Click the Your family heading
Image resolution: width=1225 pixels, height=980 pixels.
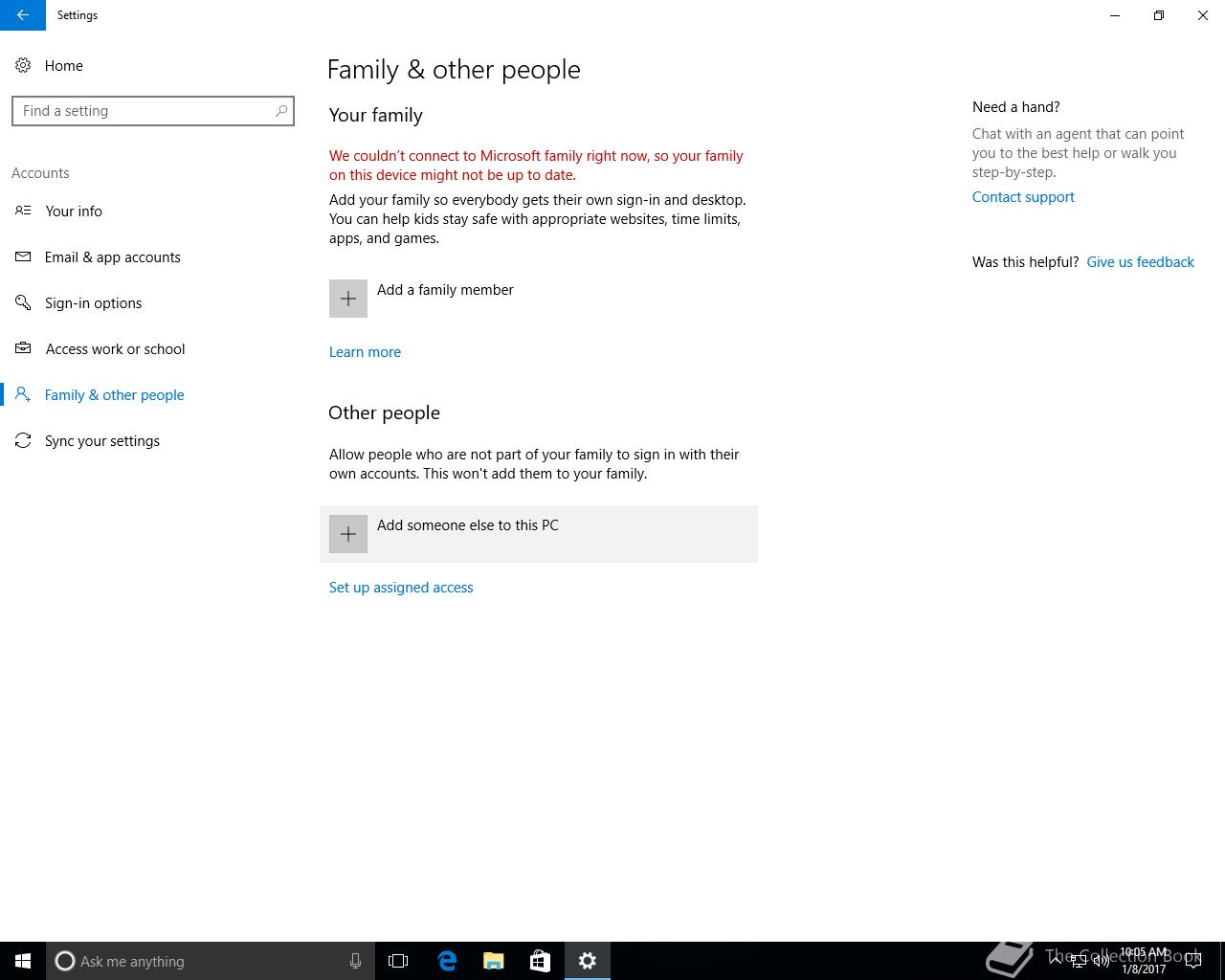pos(375,115)
